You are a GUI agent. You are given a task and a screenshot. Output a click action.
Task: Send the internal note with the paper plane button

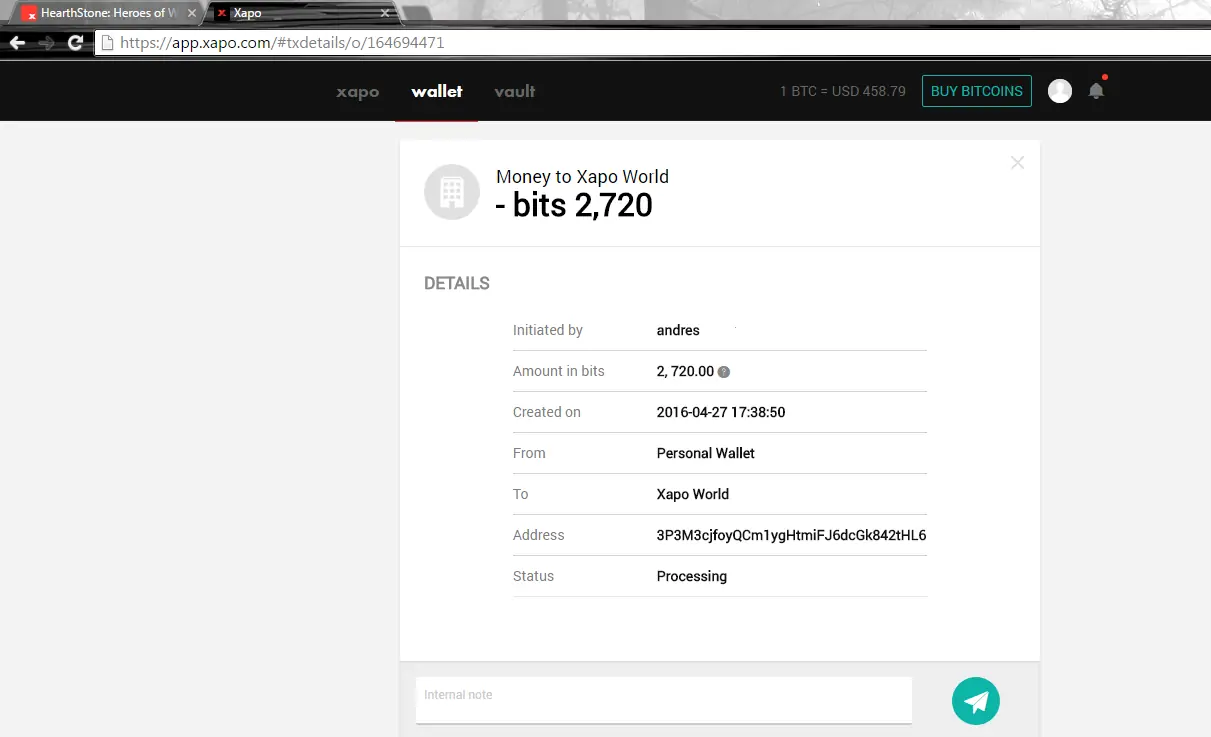pos(976,700)
